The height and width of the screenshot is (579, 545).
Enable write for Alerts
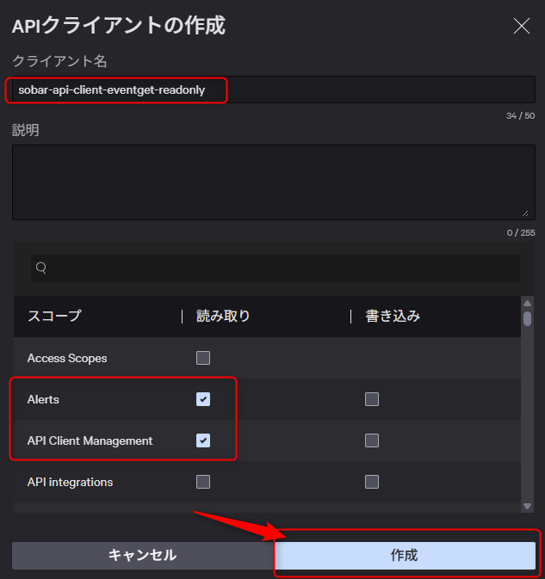tap(371, 399)
